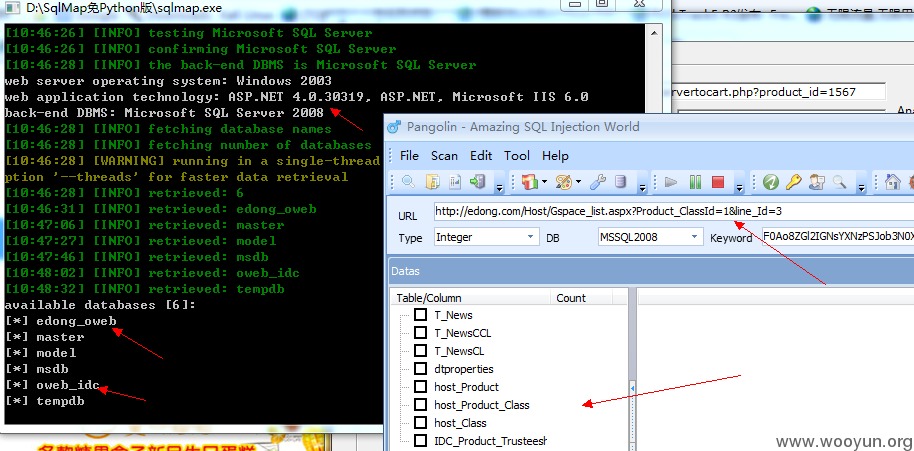Stop the scan with the red square icon
Viewport: 914px width, 451px height.
(718, 182)
